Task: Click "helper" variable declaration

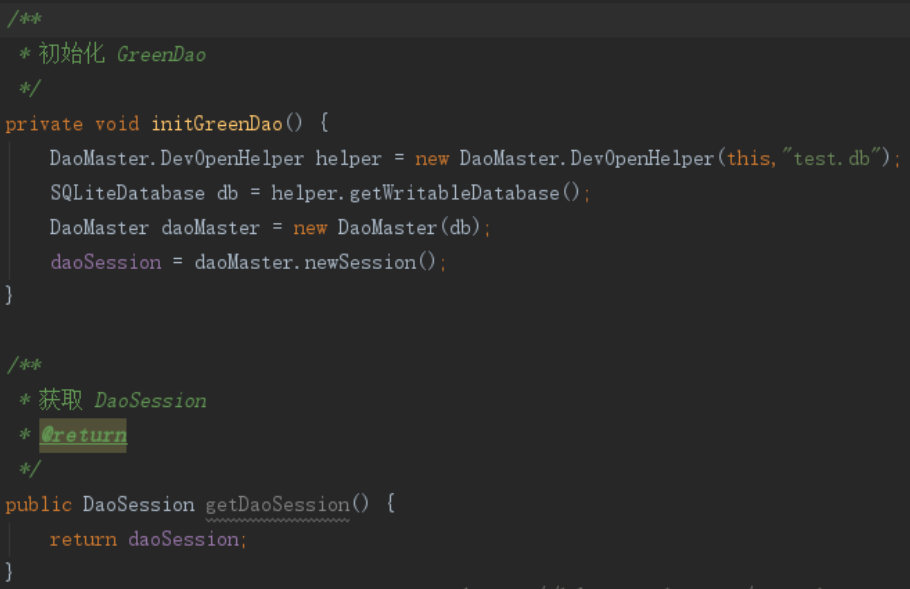Action: pos(349,158)
